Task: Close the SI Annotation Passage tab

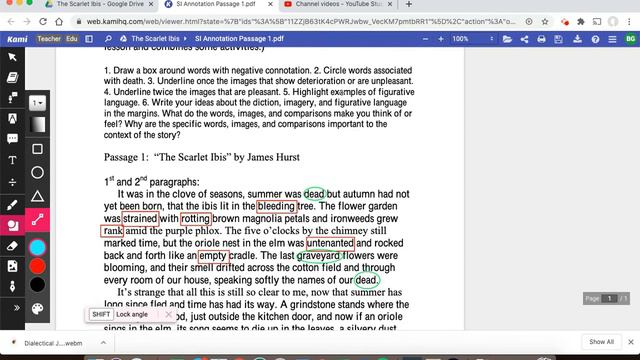Action: [270, 4]
